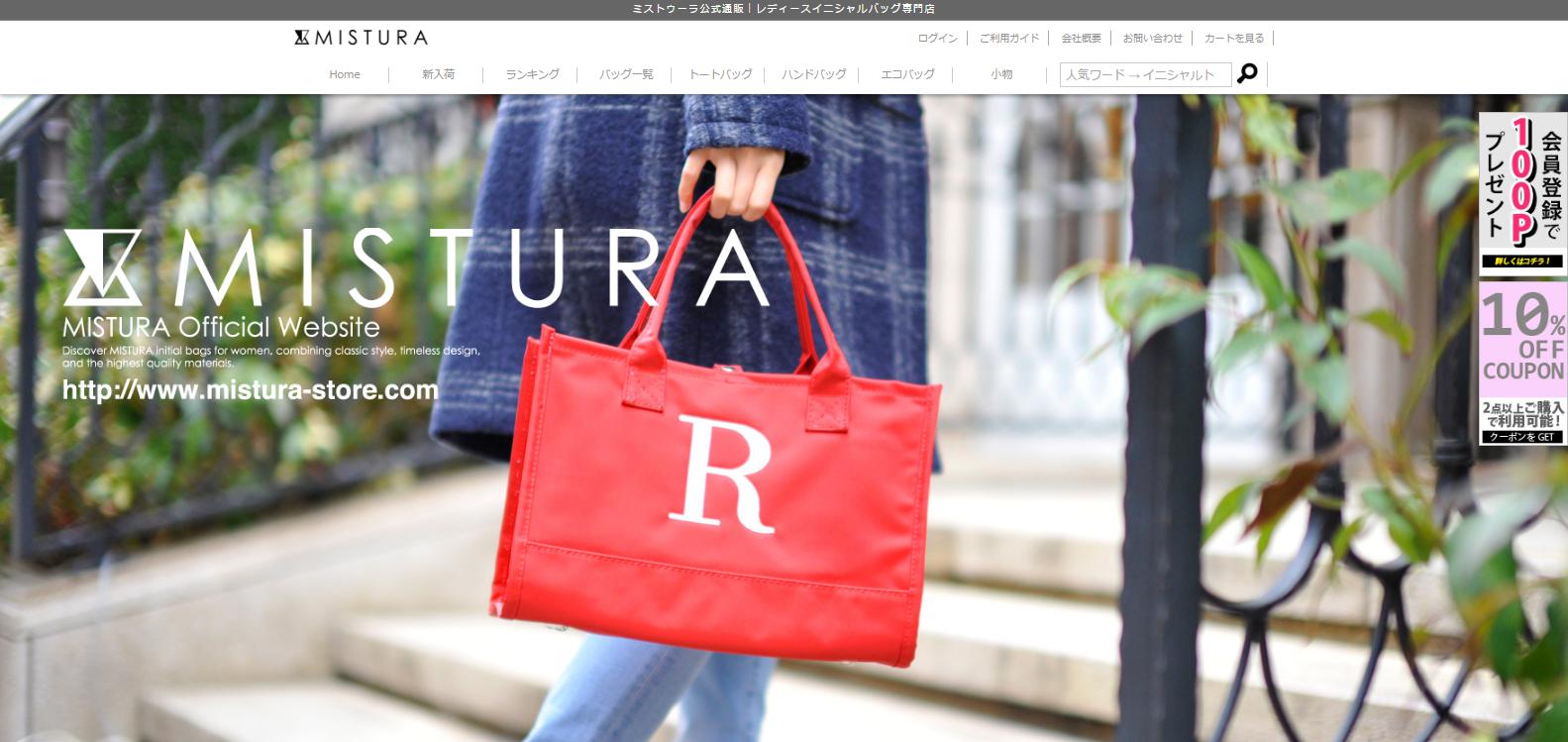
Task: Open the 小物 category
Action: click(1001, 74)
